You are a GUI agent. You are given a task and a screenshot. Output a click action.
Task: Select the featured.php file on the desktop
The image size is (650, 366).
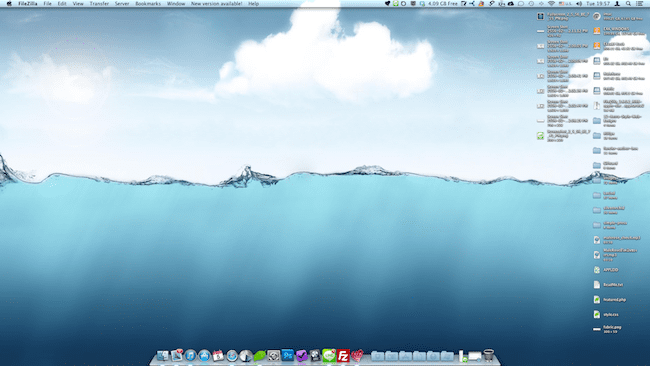609,300
